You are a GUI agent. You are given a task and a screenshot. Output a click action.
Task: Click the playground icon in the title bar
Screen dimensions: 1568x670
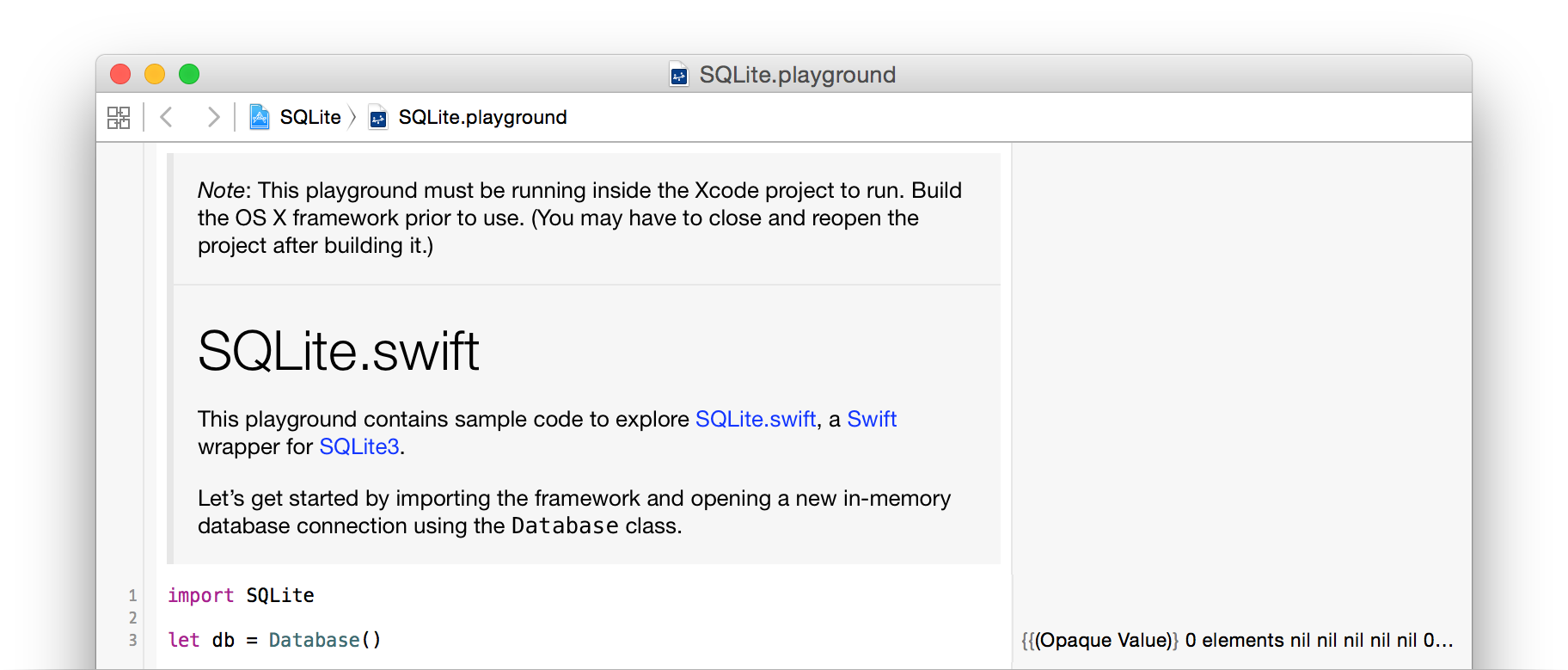[x=678, y=74]
